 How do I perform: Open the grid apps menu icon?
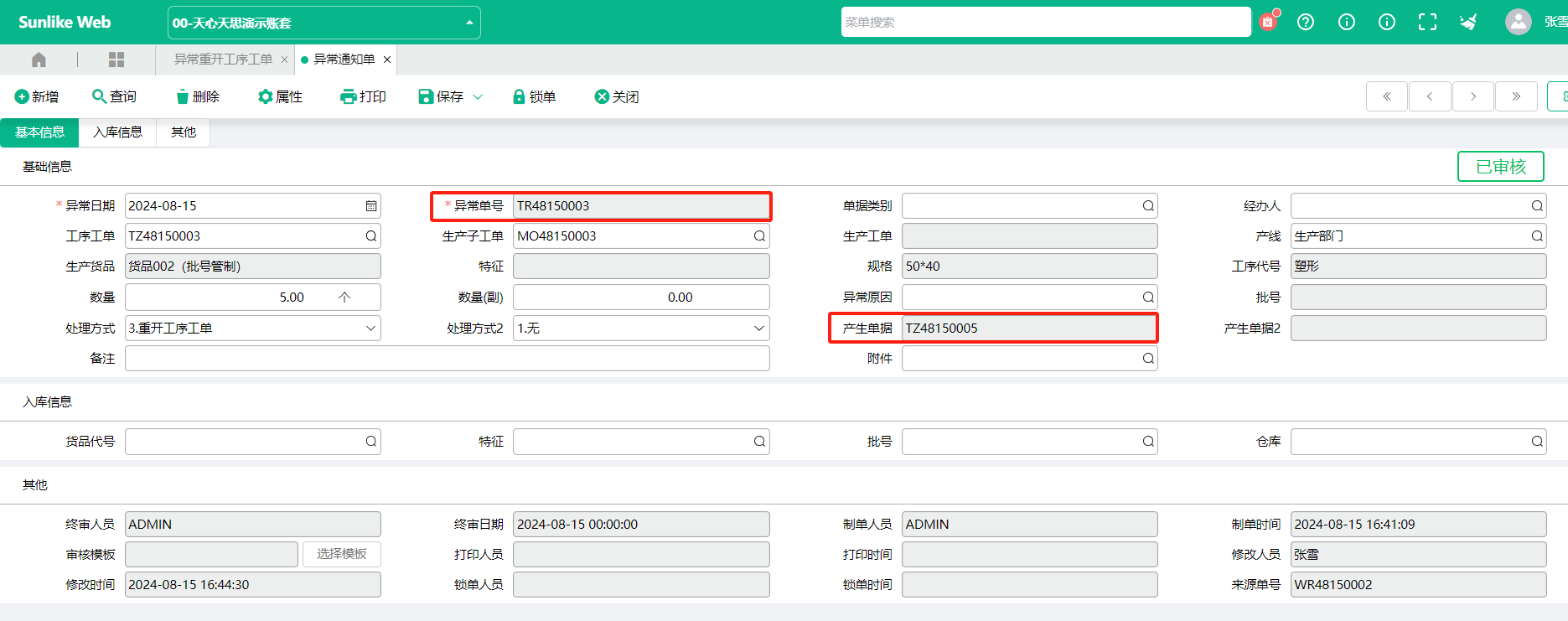tap(116, 60)
